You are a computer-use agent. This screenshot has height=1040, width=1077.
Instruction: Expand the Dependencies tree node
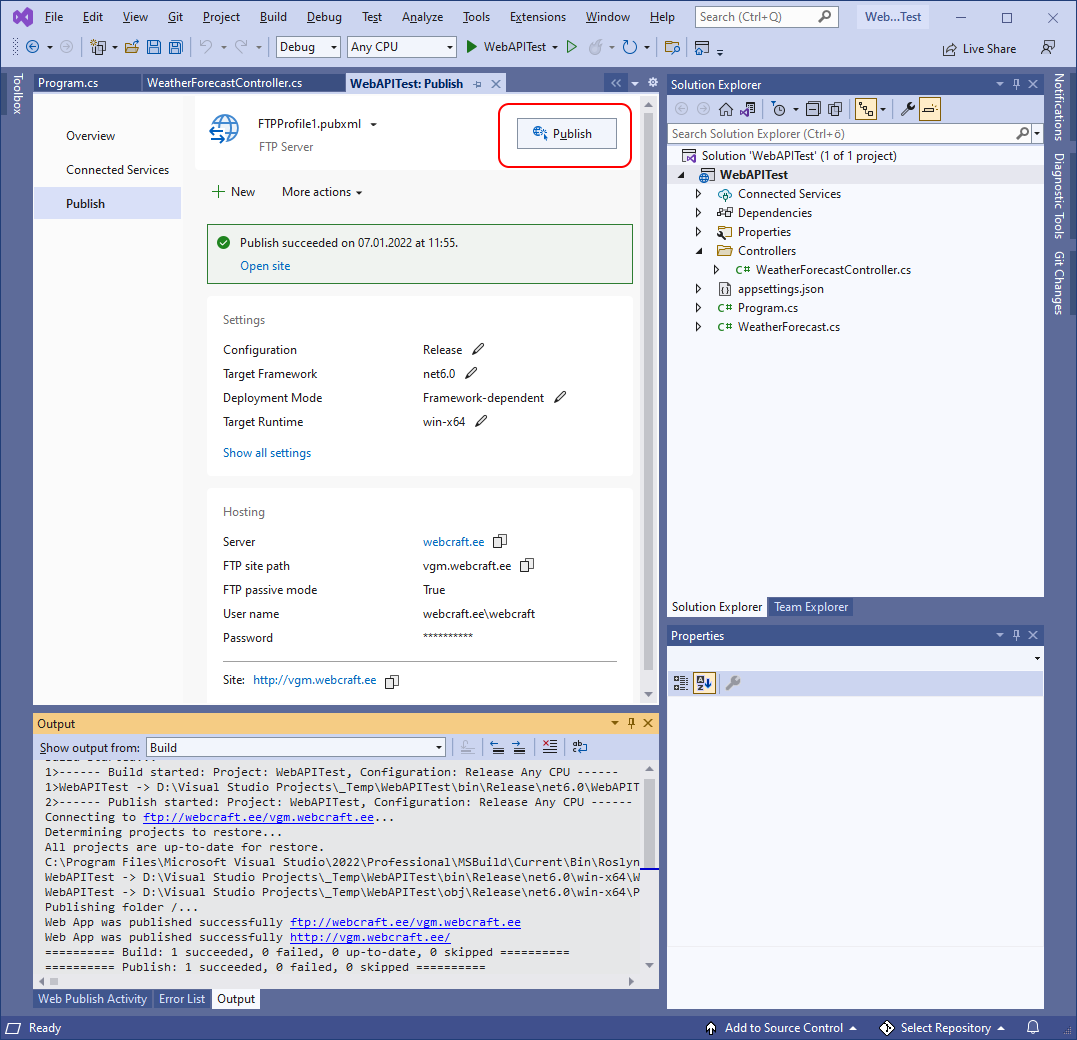point(698,213)
